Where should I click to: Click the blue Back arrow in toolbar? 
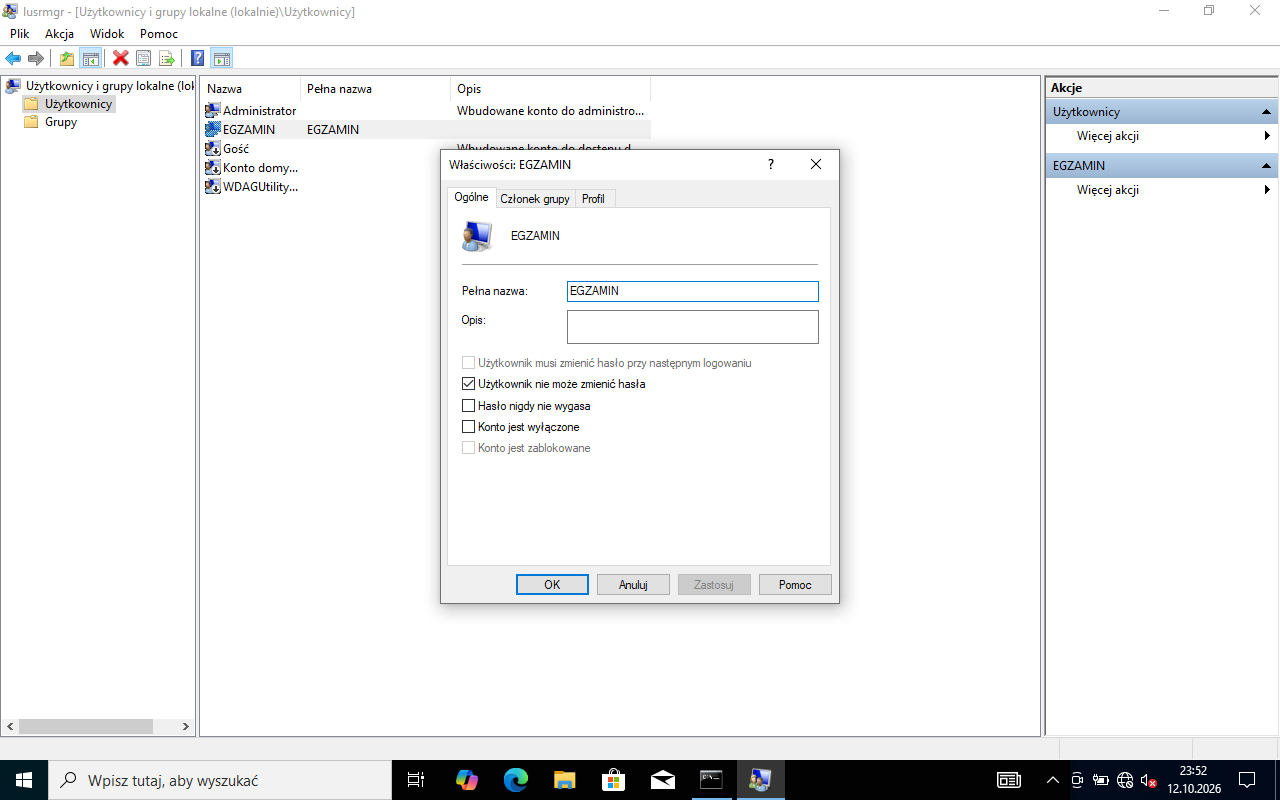(x=13, y=58)
